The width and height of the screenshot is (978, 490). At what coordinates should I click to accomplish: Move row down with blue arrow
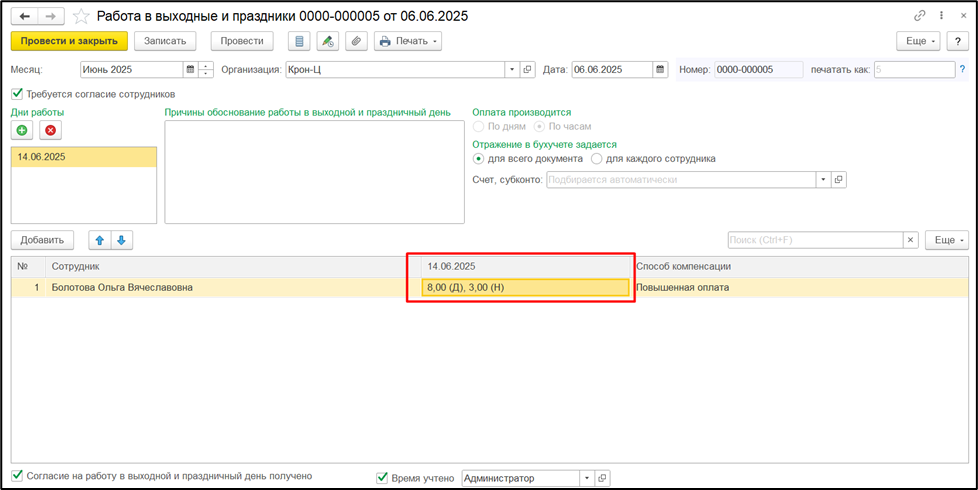[121, 240]
